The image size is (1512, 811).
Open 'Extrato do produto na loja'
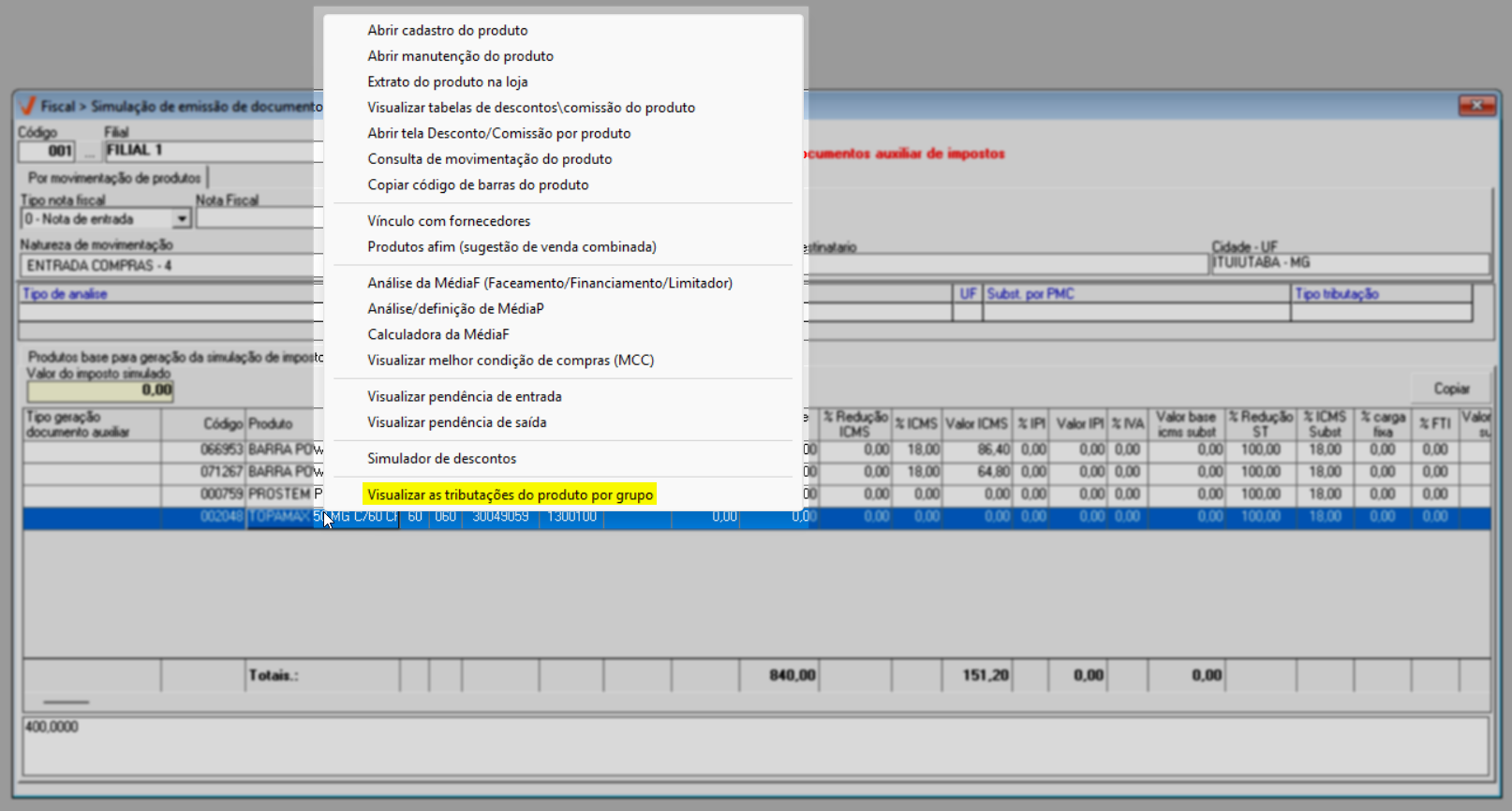(447, 82)
